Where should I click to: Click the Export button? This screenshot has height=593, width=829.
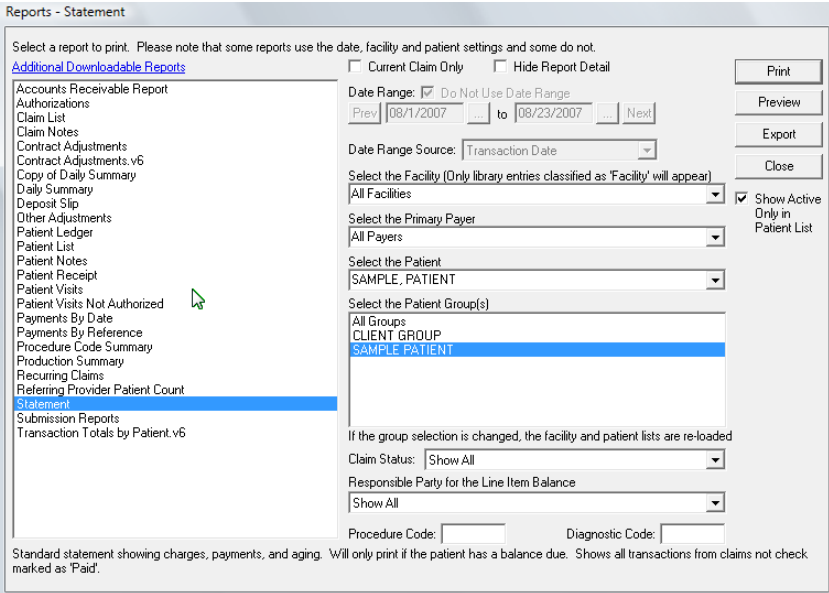point(777,134)
